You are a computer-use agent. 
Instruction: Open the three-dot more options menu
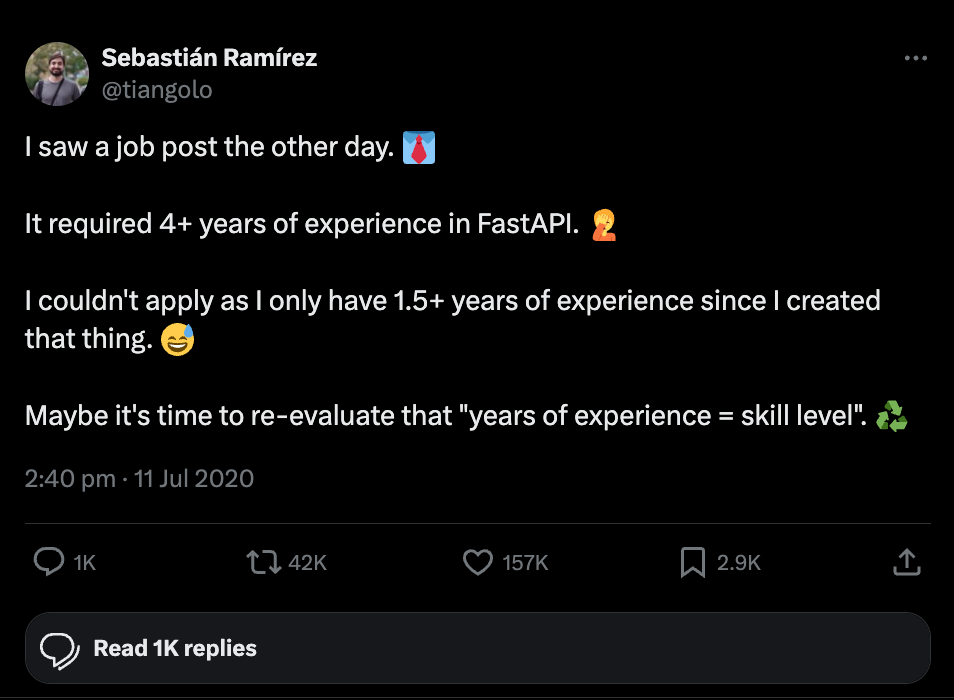[915, 59]
